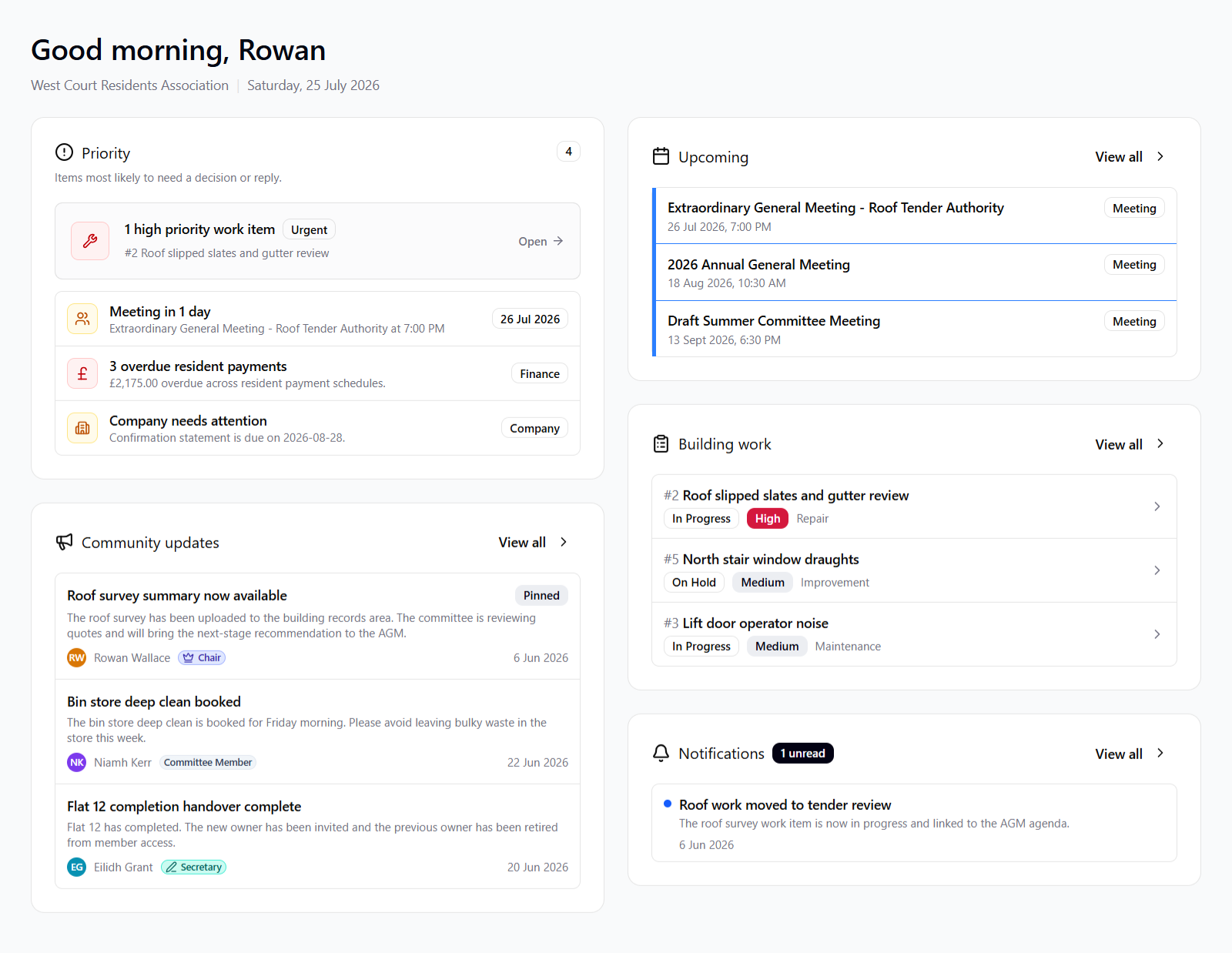Click Medium badge on Lift door item

(x=777, y=646)
